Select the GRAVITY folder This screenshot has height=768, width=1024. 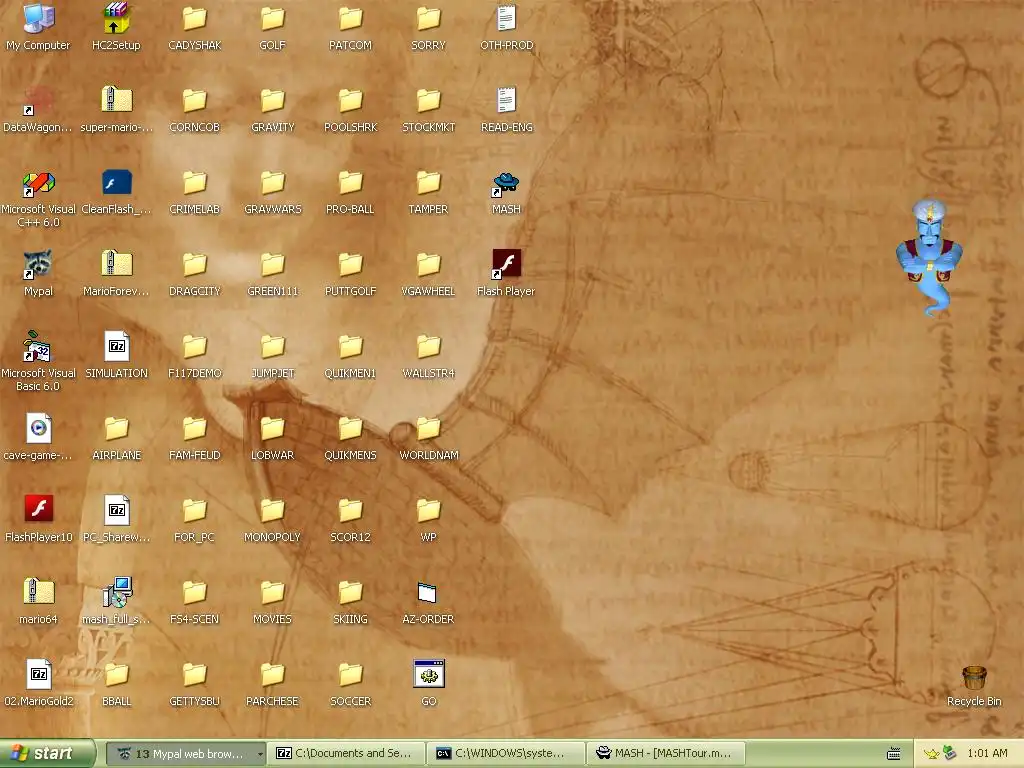click(x=272, y=101)
